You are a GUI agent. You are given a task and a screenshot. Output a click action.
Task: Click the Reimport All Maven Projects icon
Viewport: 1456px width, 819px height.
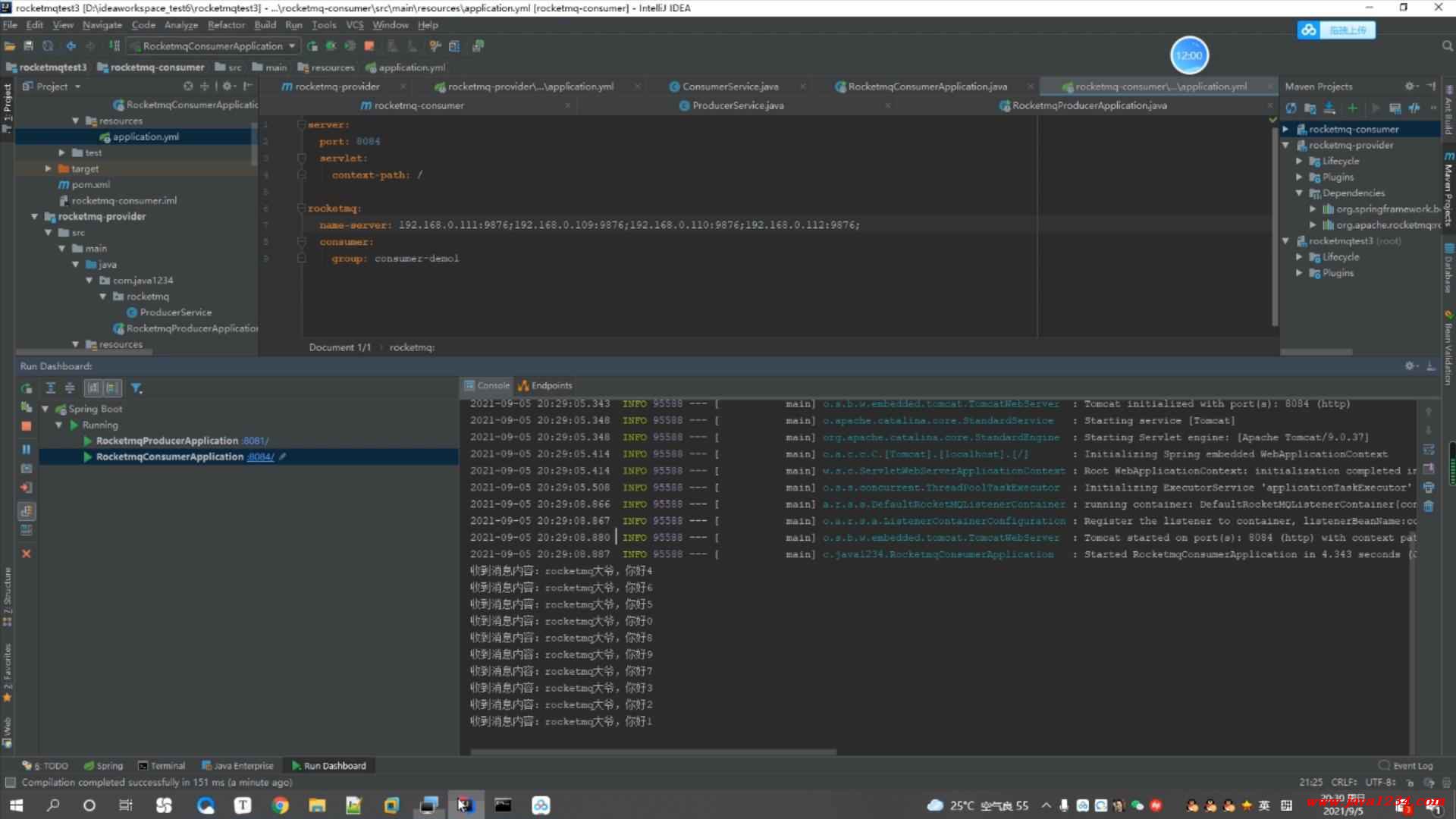(1291, 108)
